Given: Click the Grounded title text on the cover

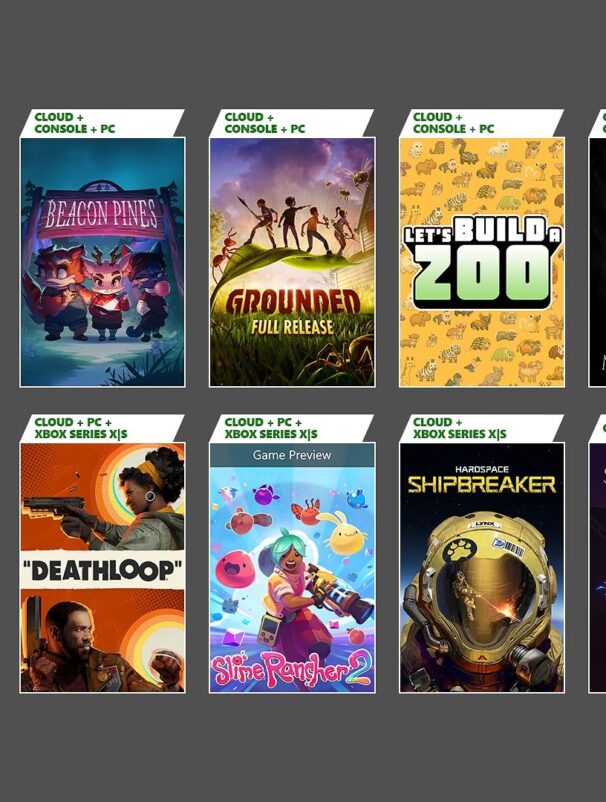Looking at the screenshot, I should tap(293, 303).
